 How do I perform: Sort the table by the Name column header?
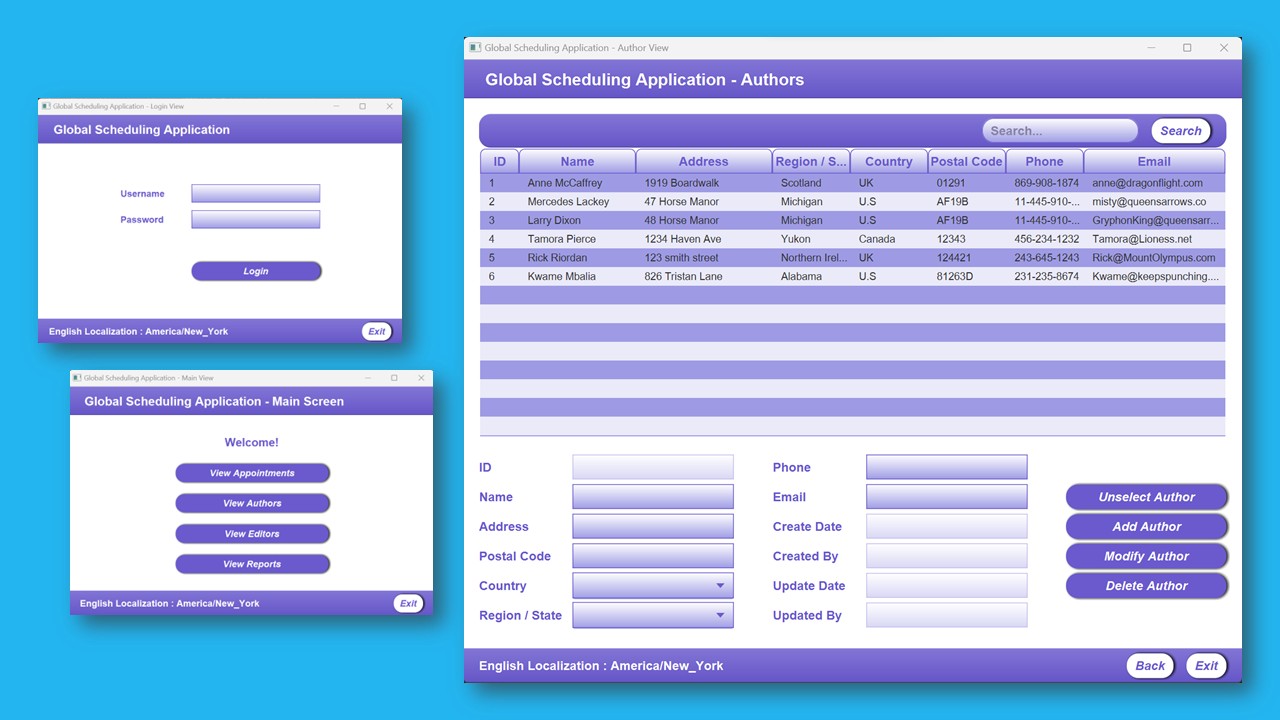pyautogui.click(x=577, y=161)
